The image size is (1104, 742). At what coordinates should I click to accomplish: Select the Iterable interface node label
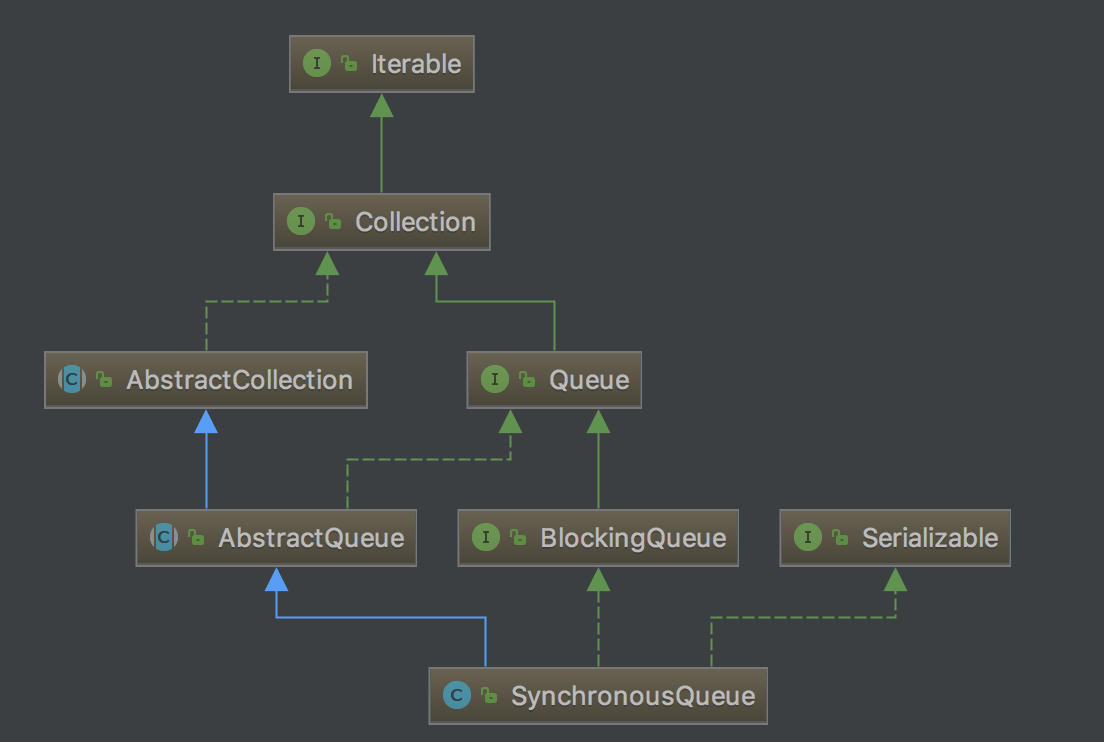(x=416, y=64)
